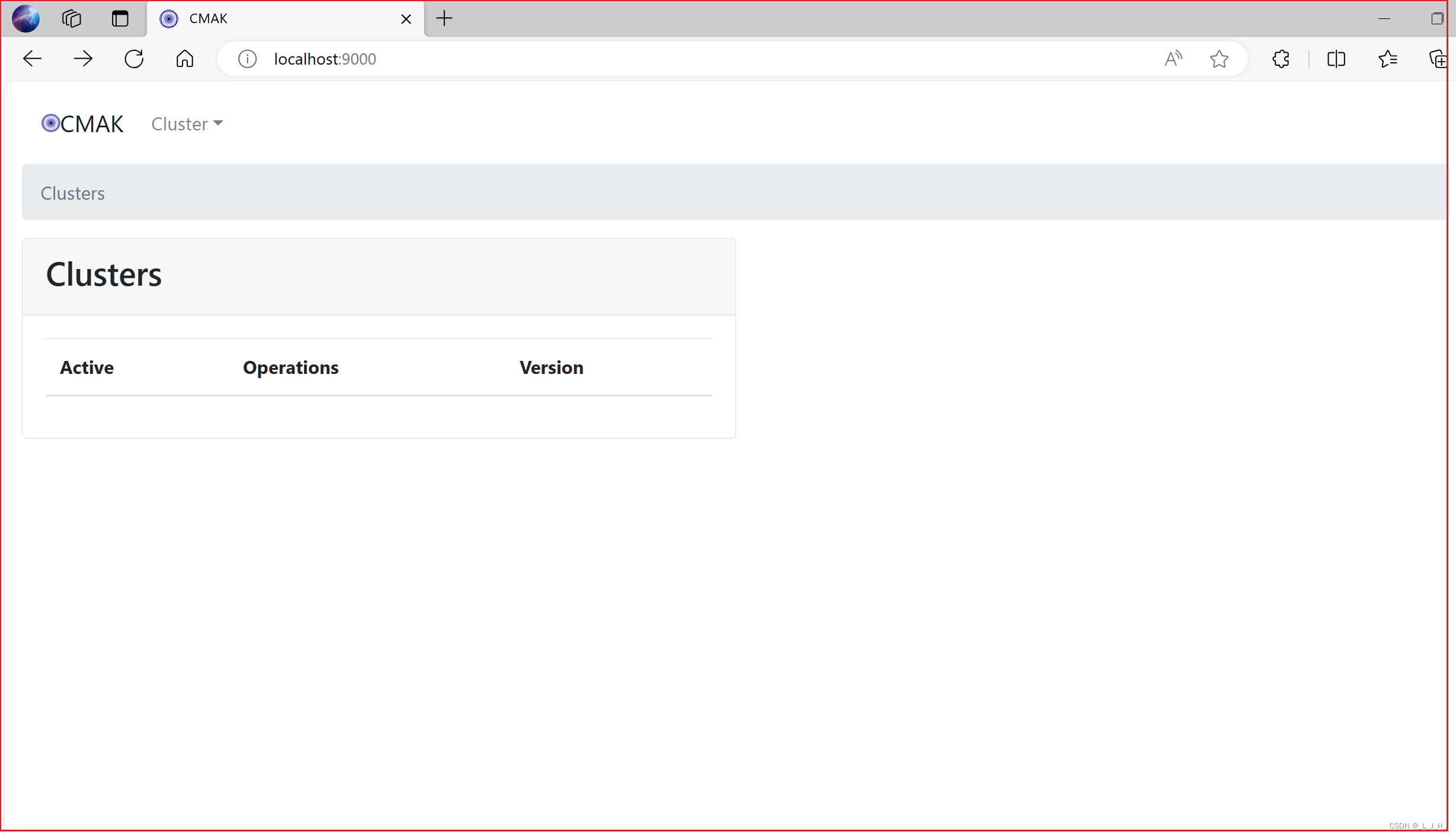Go back to previous page
Screen dimensions: 1456x835
click(32, 59)
